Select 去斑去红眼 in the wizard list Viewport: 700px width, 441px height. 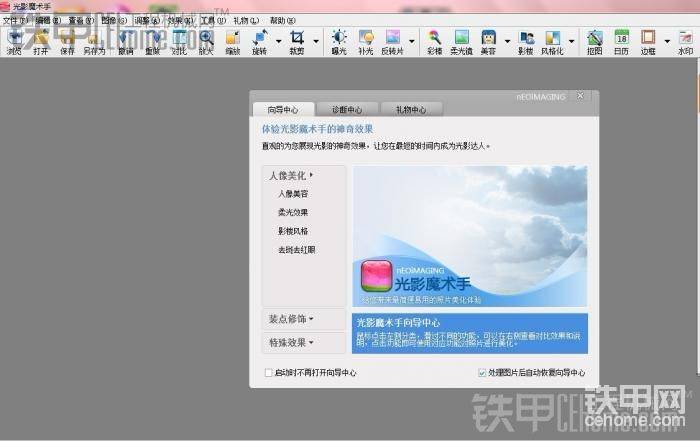pyautogui.click(x=296, y=250)
